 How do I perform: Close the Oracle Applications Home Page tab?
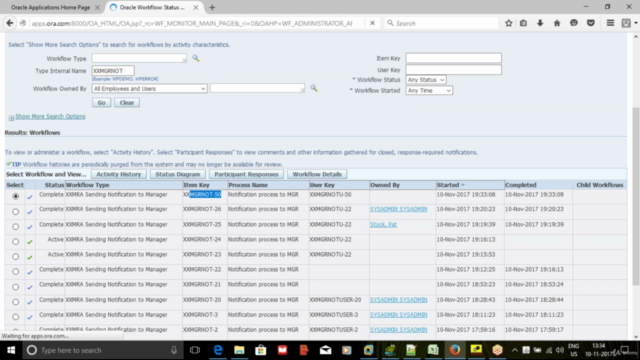tap(97, 7)
